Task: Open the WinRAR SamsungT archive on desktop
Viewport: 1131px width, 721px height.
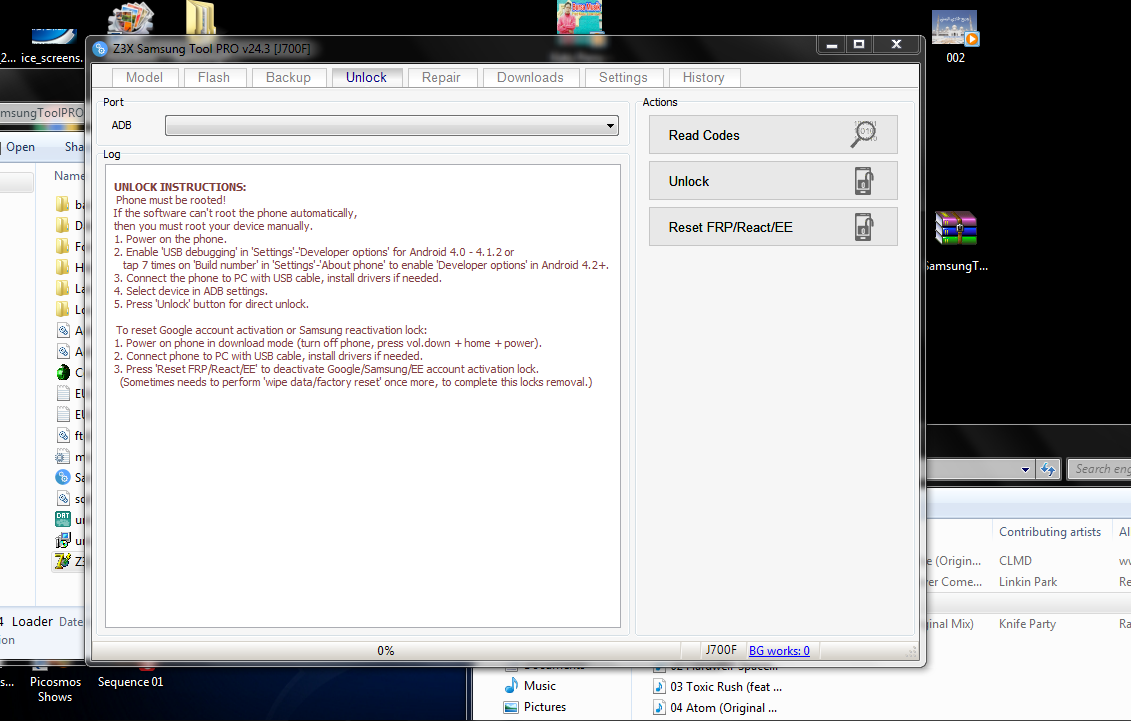Action: pyautogui.click(x=956, y=240)
